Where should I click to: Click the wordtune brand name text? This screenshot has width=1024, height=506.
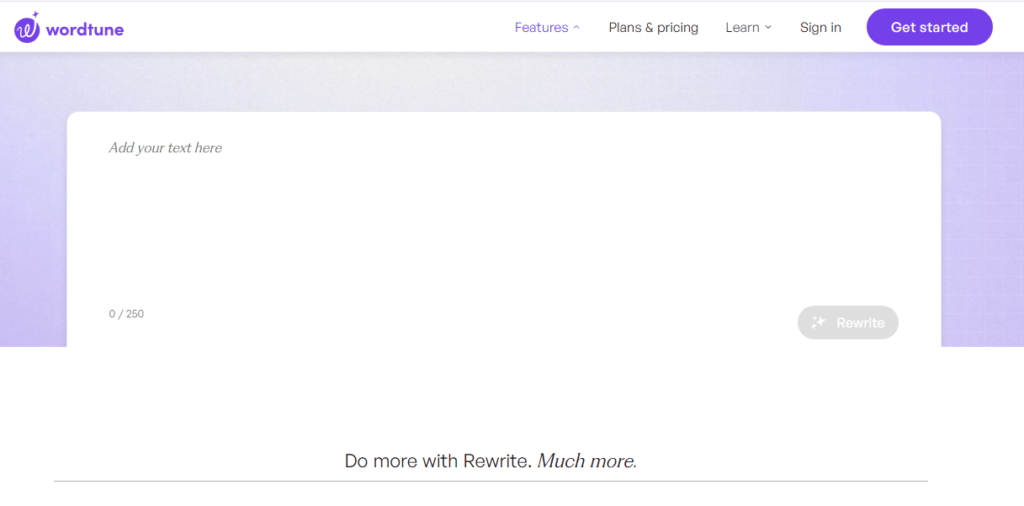[x=85, y=29]
